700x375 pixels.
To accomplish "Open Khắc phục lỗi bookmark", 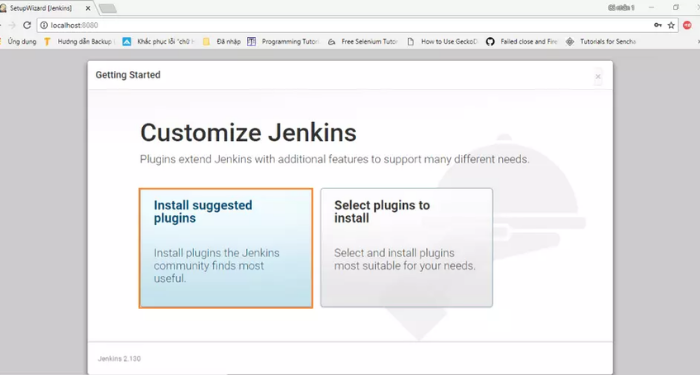I will [x=158, y=42].
